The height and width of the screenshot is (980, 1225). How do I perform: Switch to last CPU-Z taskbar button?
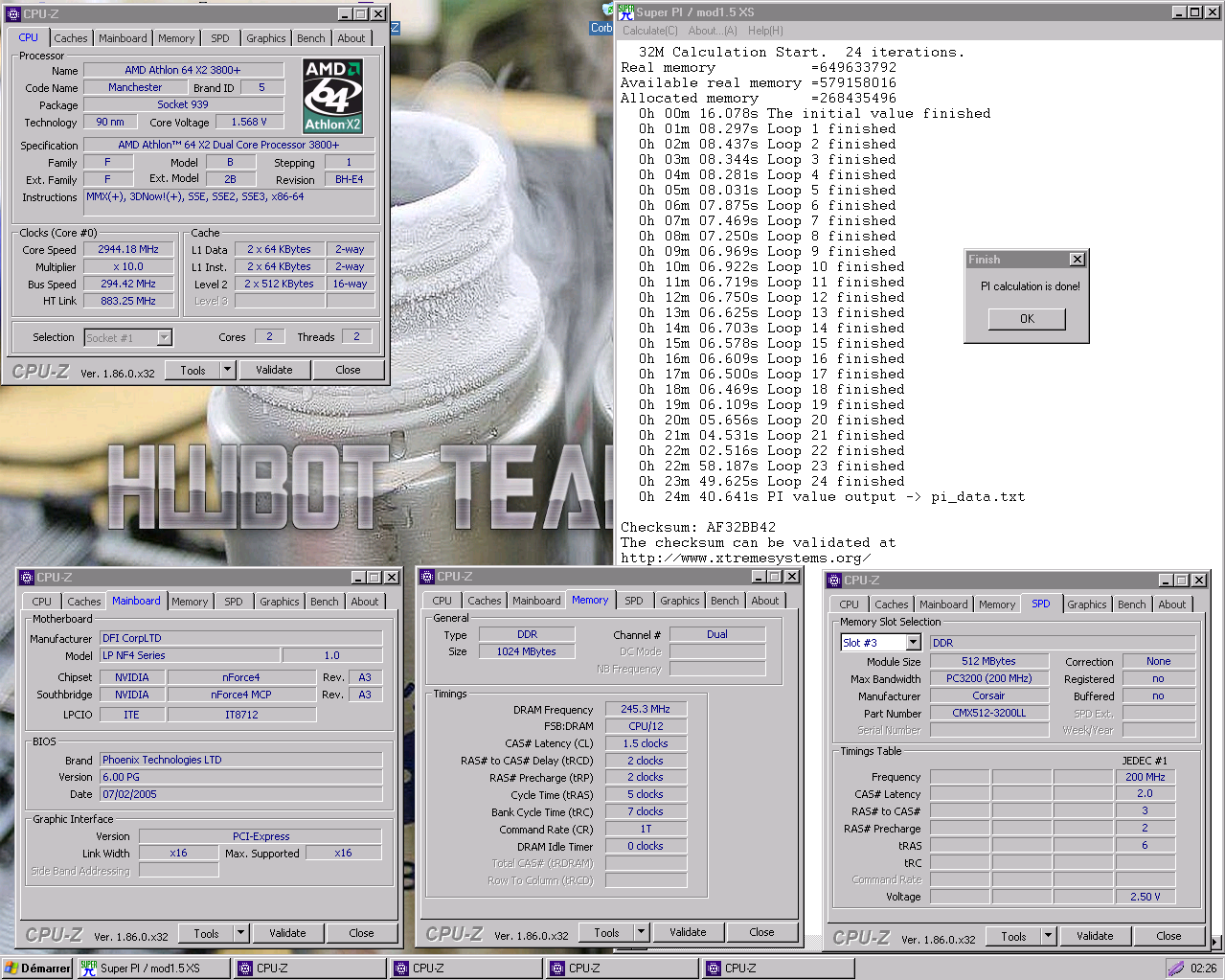point(779,969)
